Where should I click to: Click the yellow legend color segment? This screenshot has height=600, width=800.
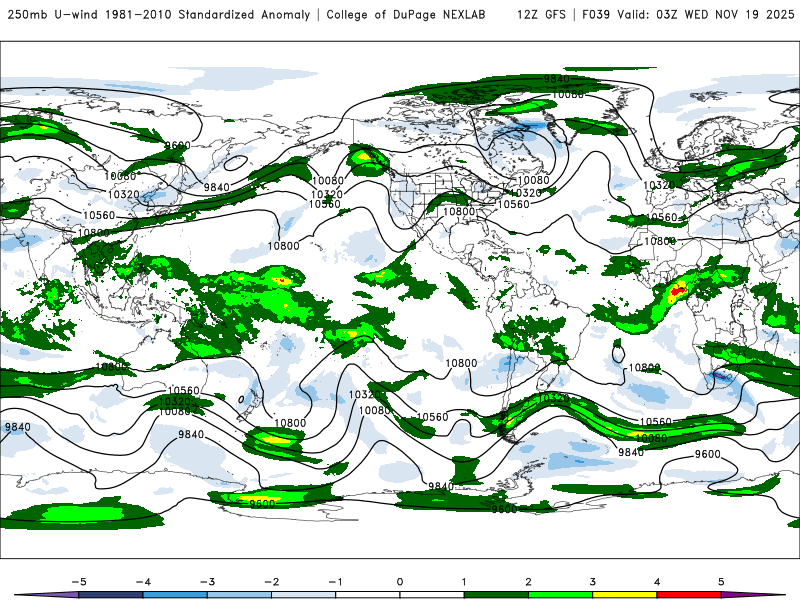click(x=625, y=595)
